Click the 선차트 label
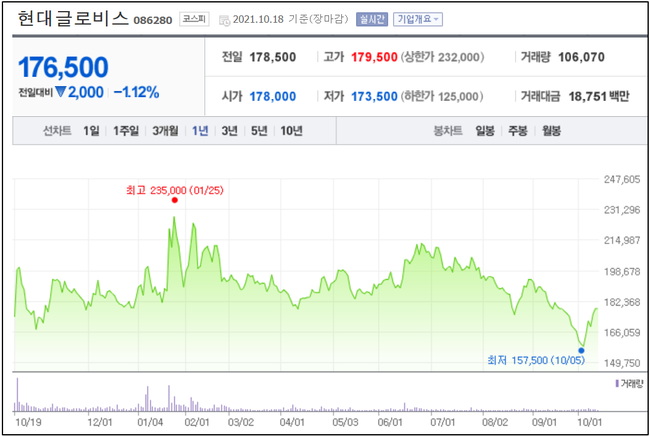650x436 pixels. pyautogui.click(x=57, y=131)
